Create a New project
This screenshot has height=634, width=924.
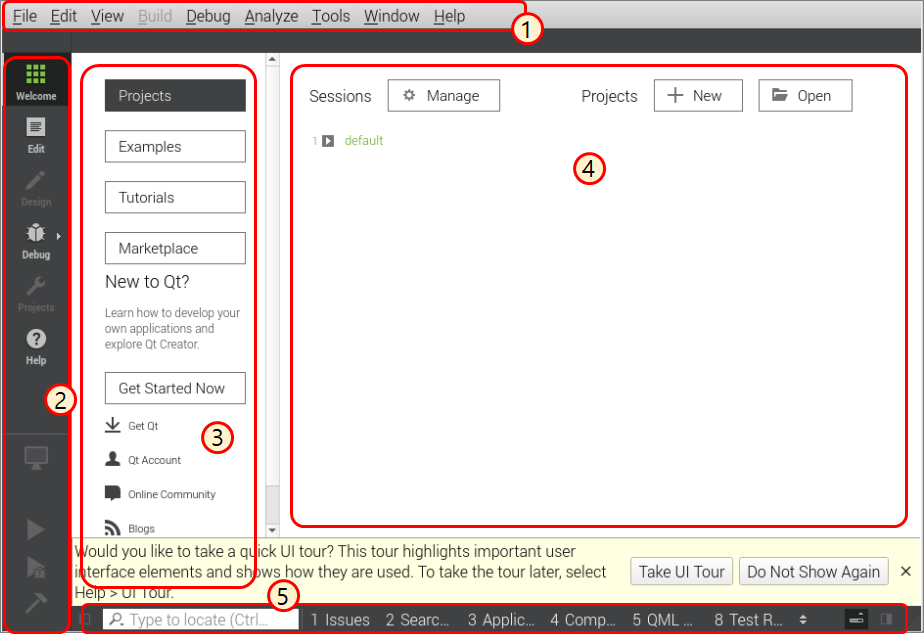coord(698,95)
